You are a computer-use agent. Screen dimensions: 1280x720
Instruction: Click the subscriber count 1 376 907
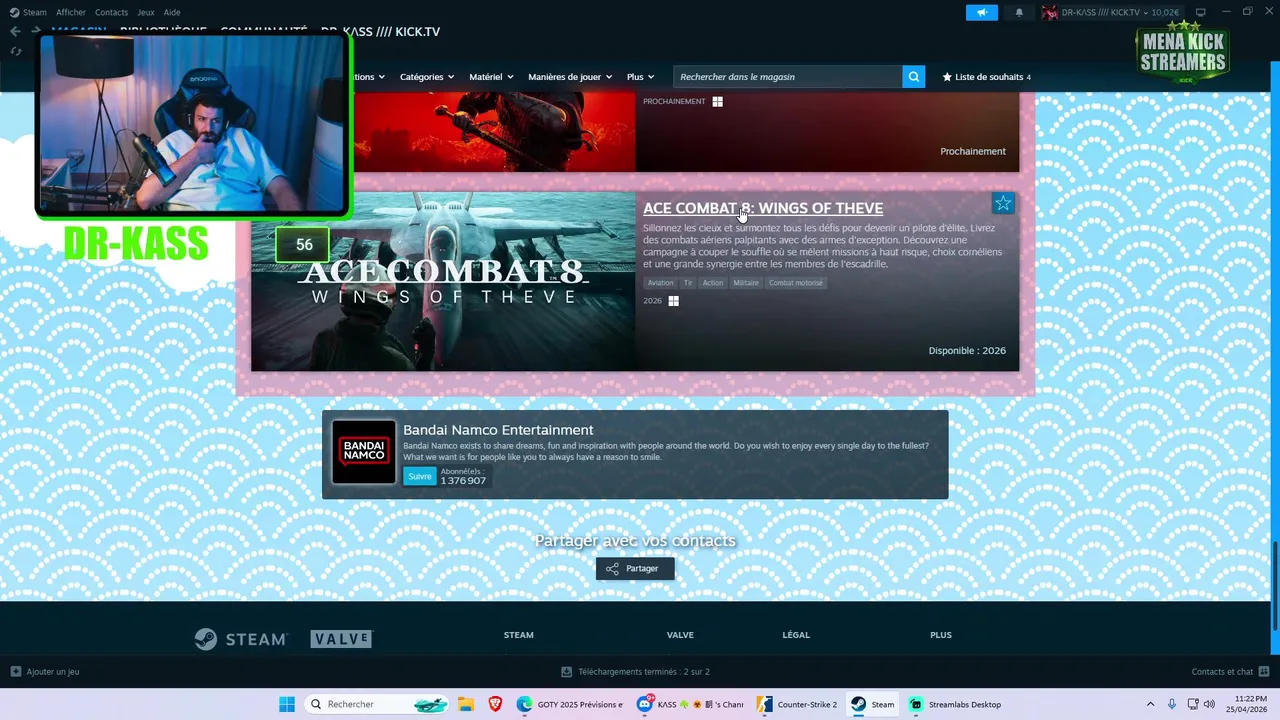click(463, 481)
